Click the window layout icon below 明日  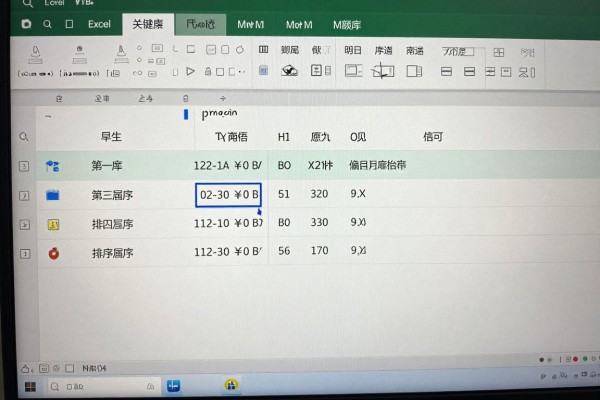353,71
